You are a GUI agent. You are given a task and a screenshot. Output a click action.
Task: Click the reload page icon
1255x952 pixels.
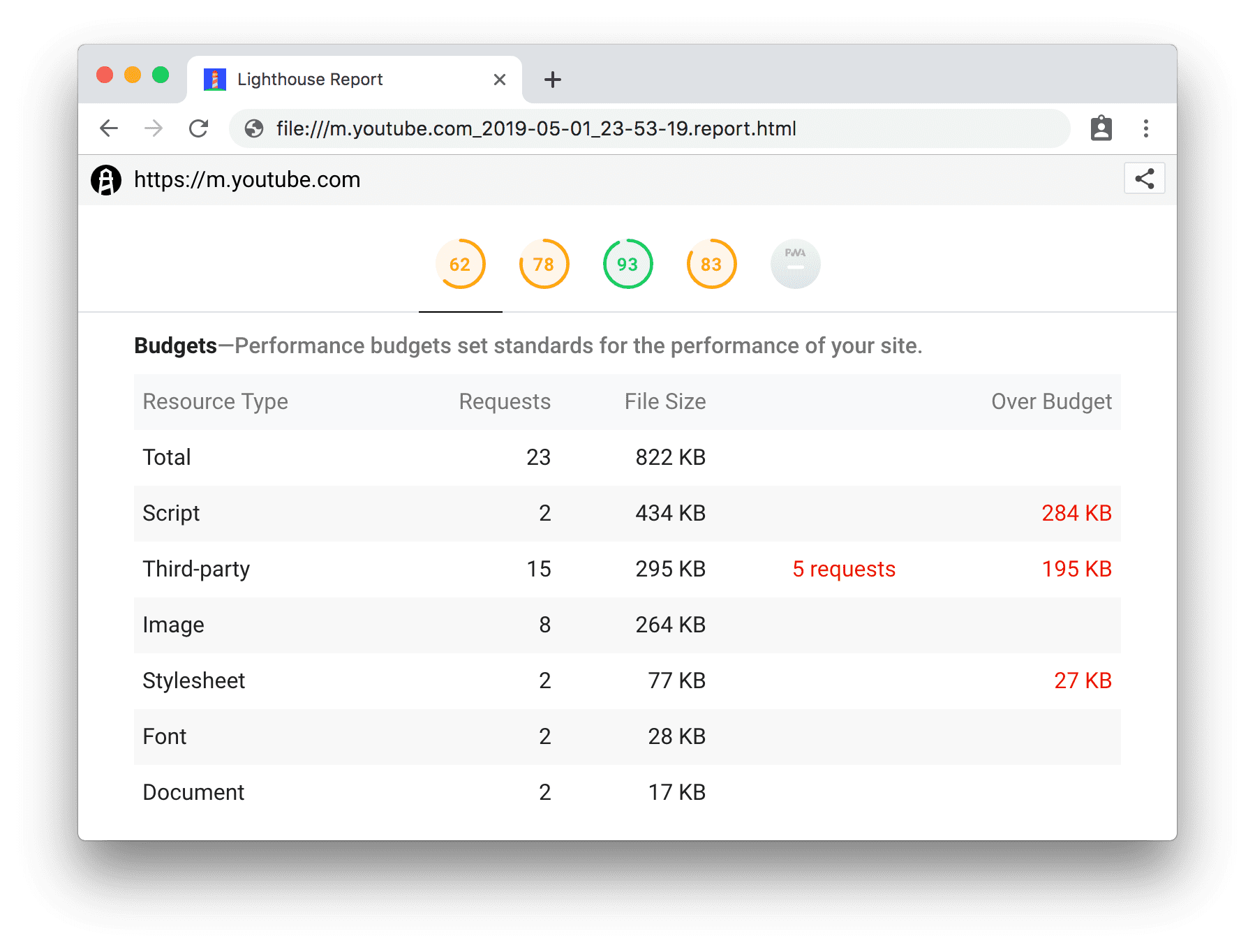click(200, 128)
